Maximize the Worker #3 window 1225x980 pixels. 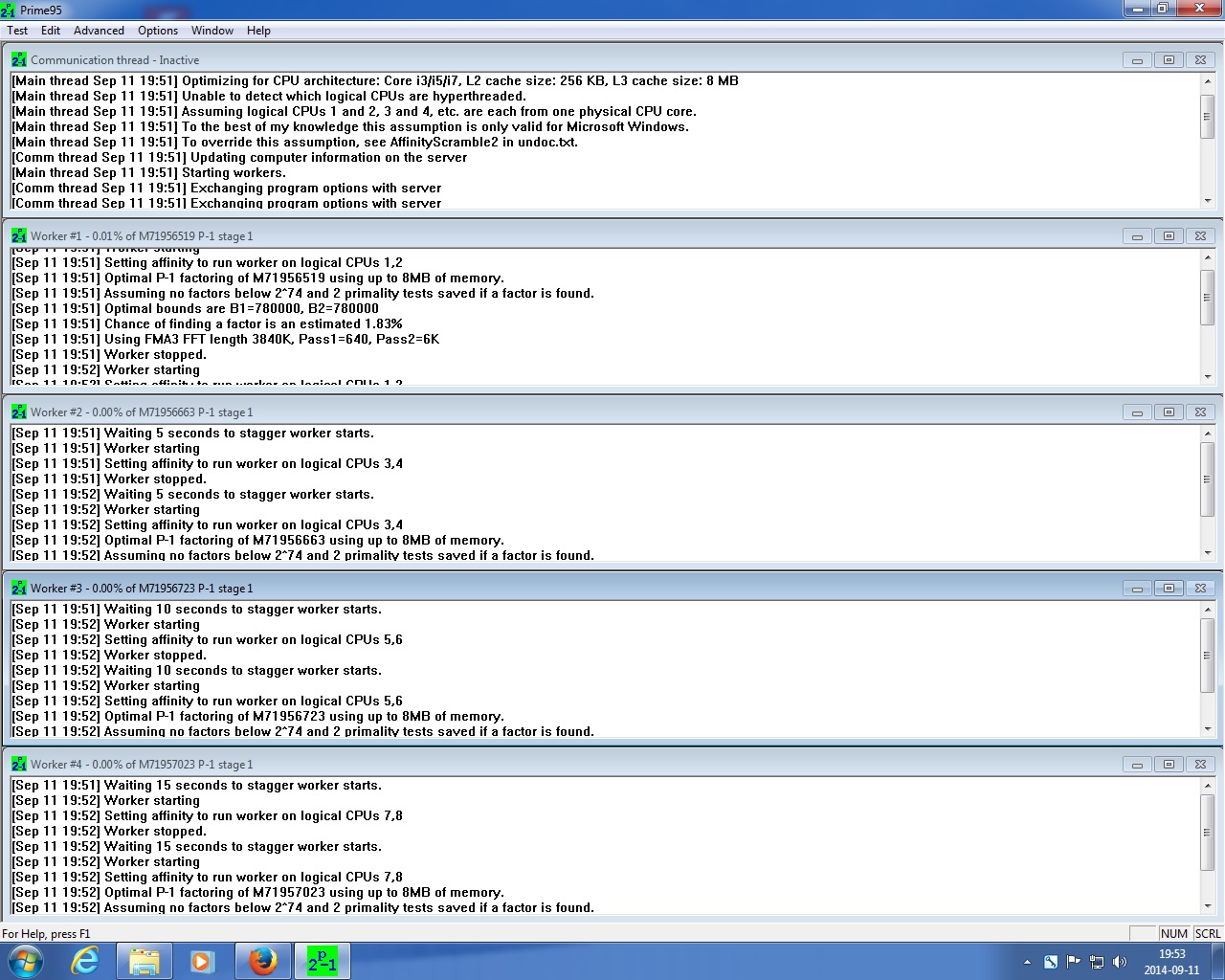pos(1169,588)
